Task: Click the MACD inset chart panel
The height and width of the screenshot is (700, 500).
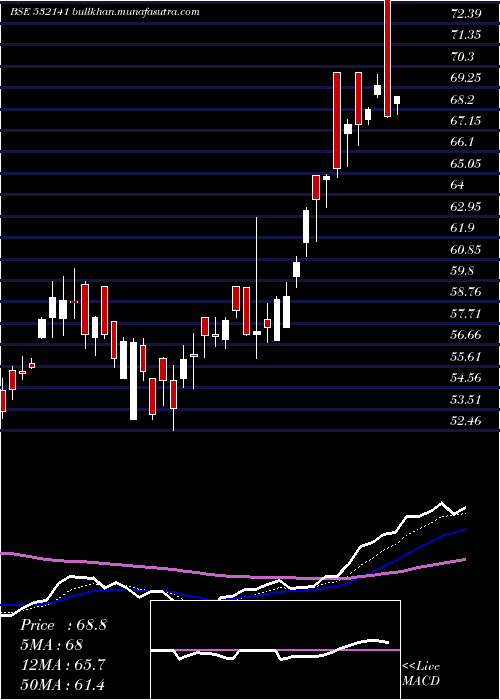Action: point(275,650)
